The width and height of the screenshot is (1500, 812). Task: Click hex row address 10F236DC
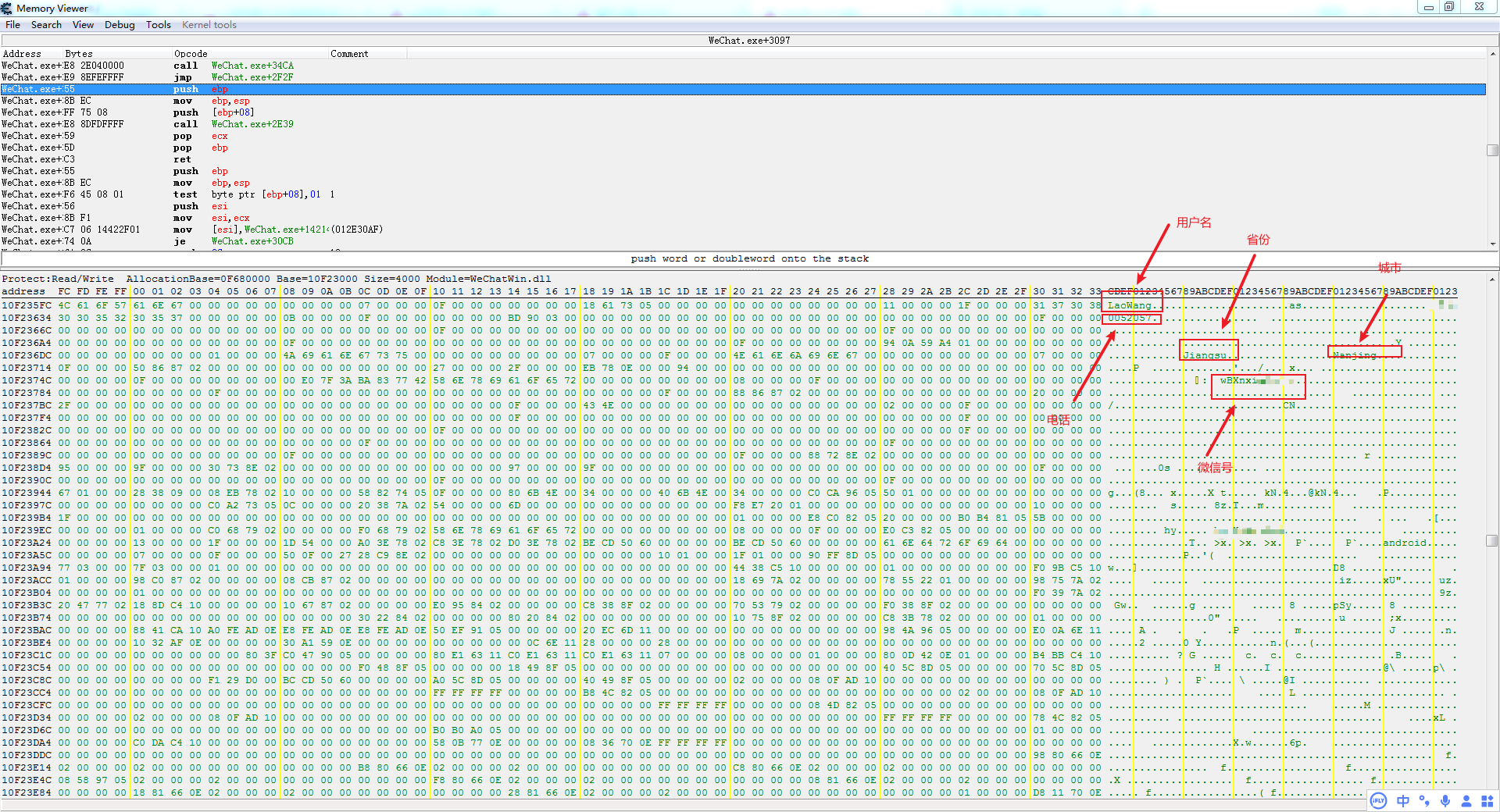27,355
